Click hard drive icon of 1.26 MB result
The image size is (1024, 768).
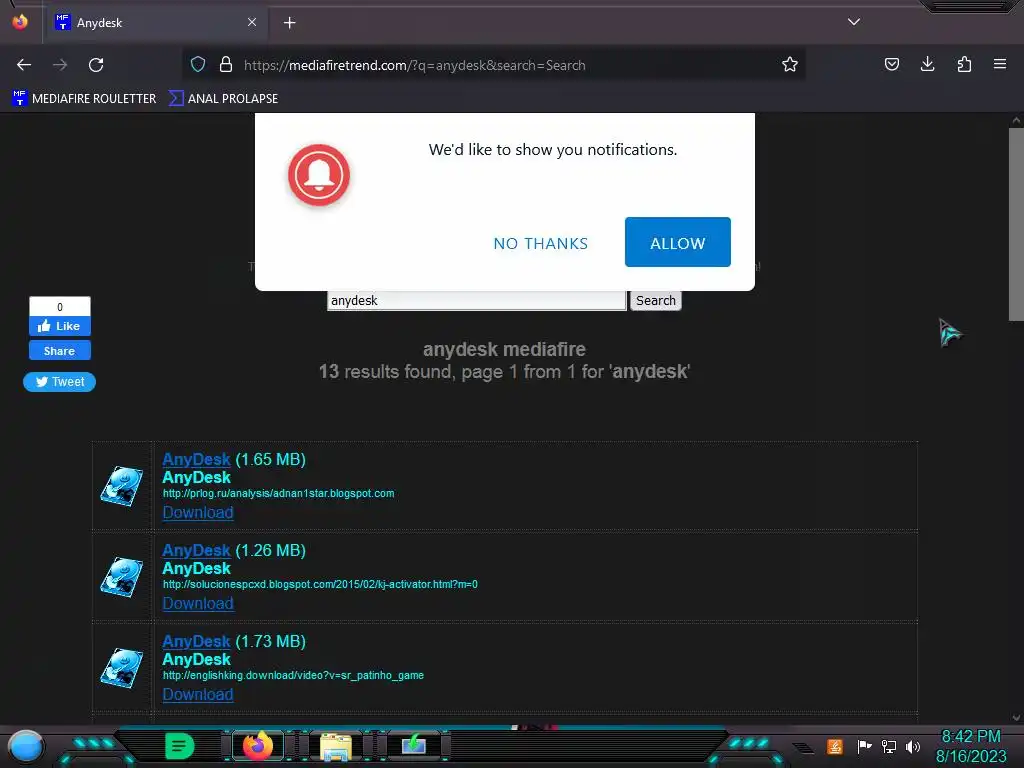(121, 577)
